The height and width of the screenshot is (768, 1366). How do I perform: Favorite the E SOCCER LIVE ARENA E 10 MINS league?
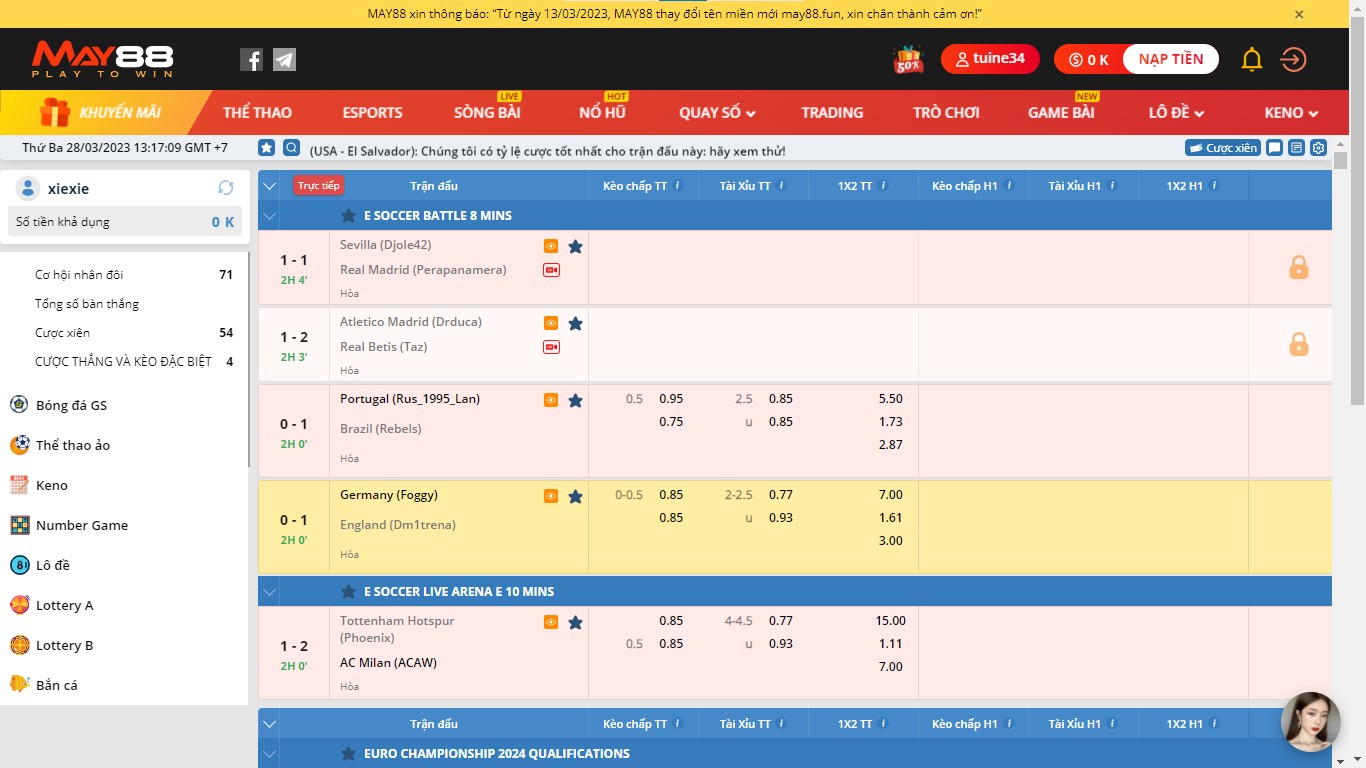(348, 591)
